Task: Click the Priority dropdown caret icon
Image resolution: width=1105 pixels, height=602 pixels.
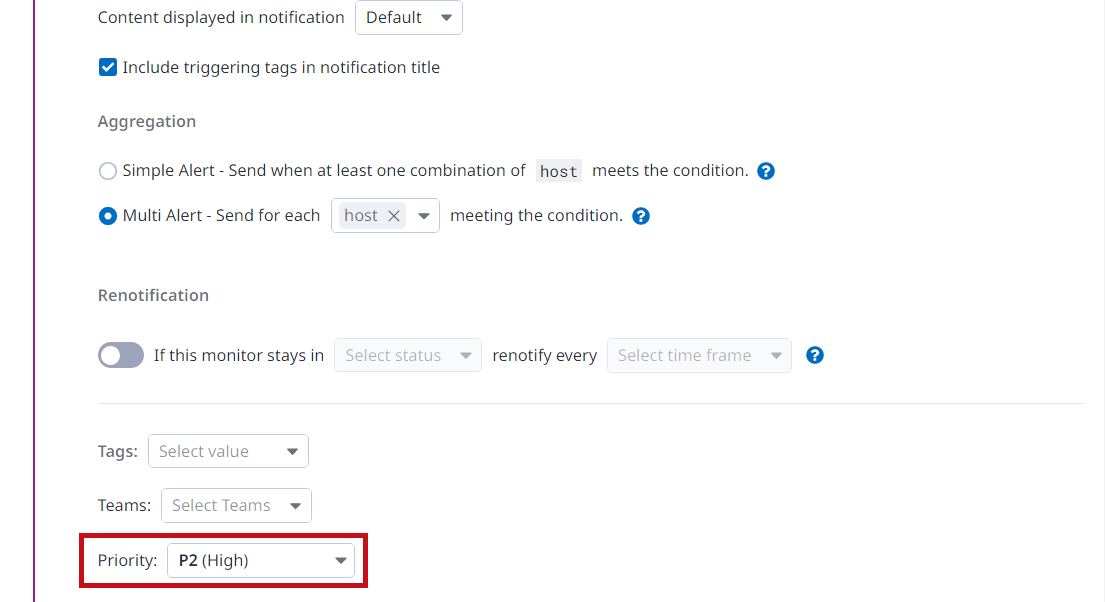Action: click(341, 561)
